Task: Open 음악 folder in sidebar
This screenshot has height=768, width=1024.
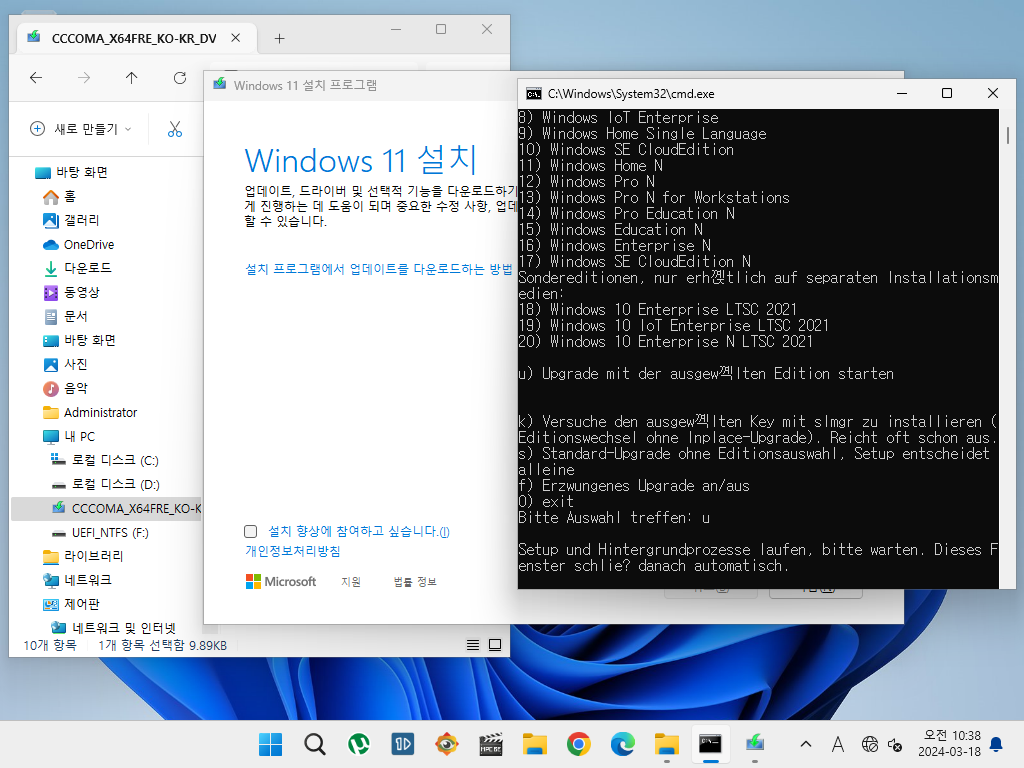Action: pos(65,389)
